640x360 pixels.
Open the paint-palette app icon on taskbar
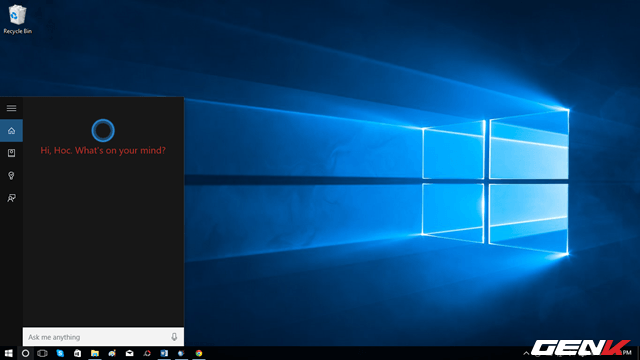[112, 353]
